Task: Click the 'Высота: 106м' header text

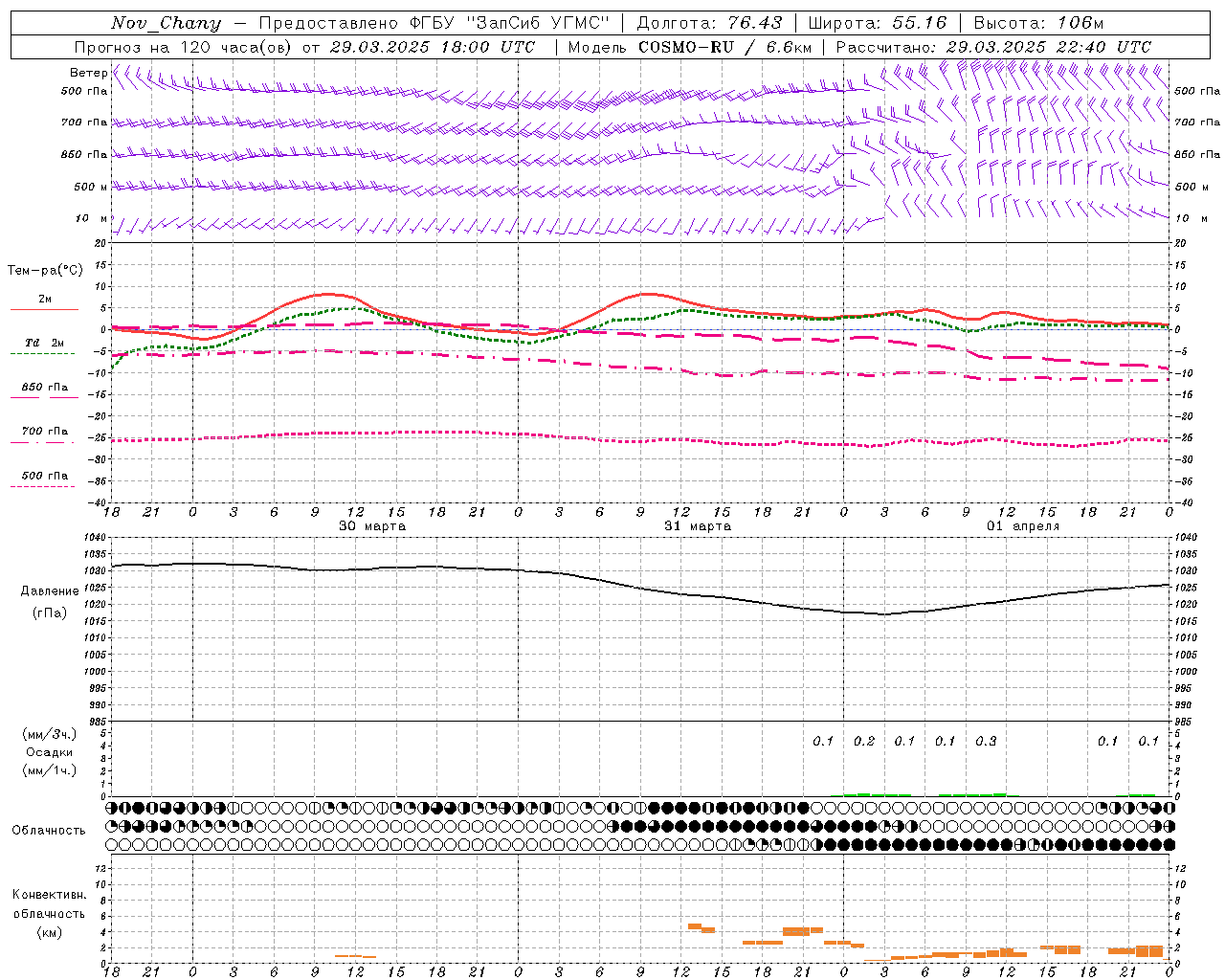Action: 1038,23
